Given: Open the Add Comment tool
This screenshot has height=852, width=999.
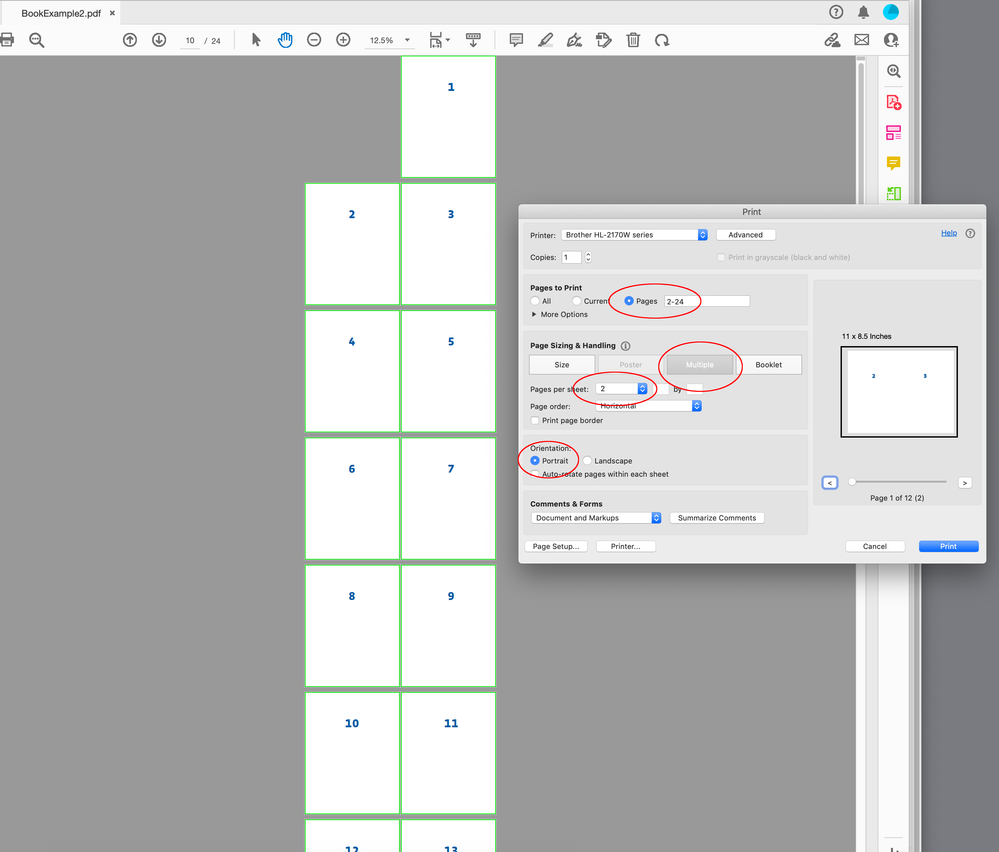Looking at the screenshot, I should (516, 39).
